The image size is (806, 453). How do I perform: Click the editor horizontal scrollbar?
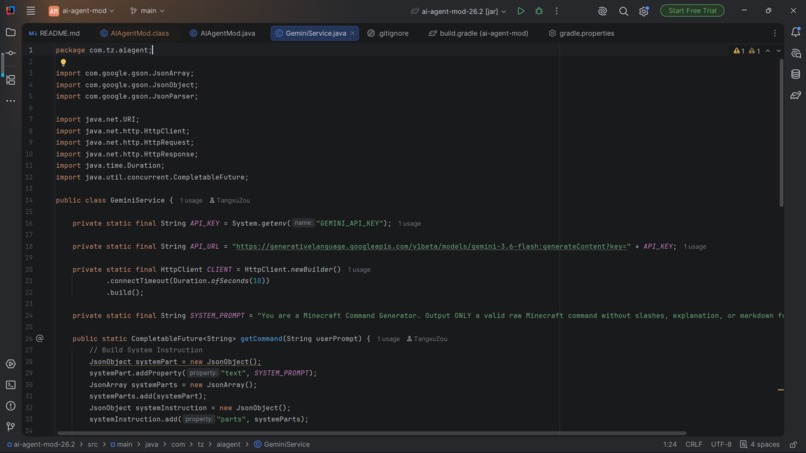(x=371, y=433)
